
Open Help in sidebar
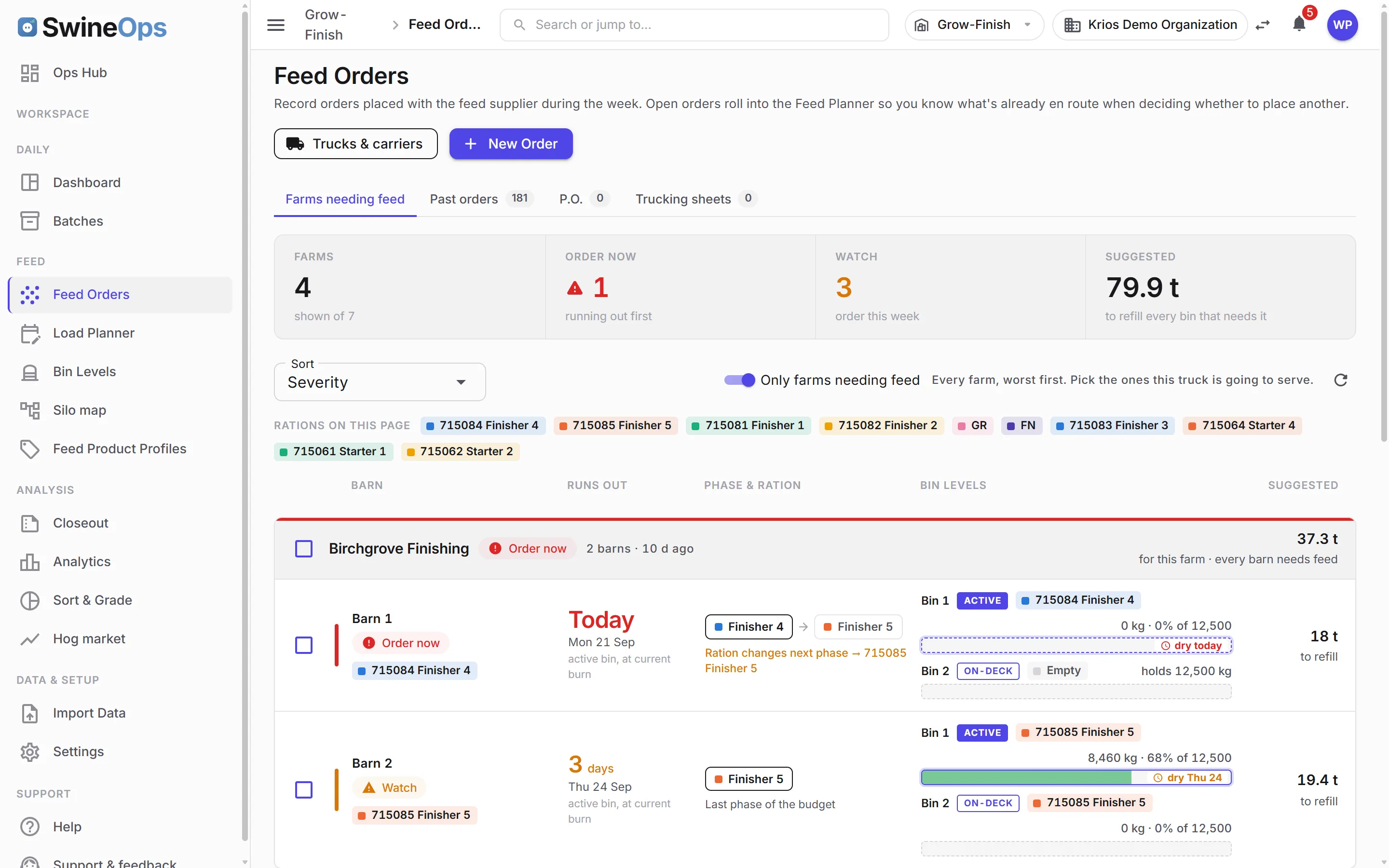click(121, 827)
